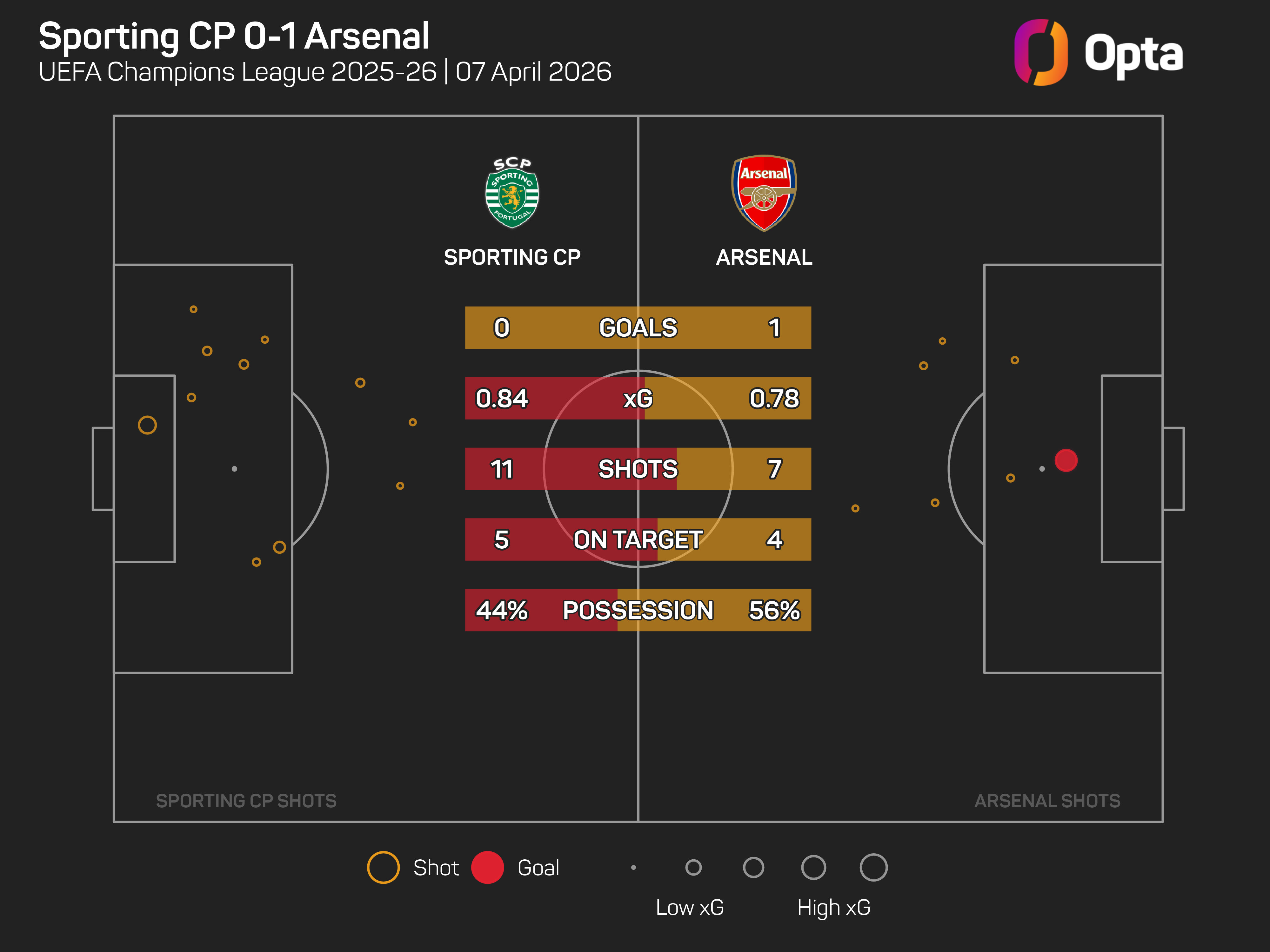Click the 'High xG' legend label
This screenshot has width=1270, height=952.
(834, 907)
